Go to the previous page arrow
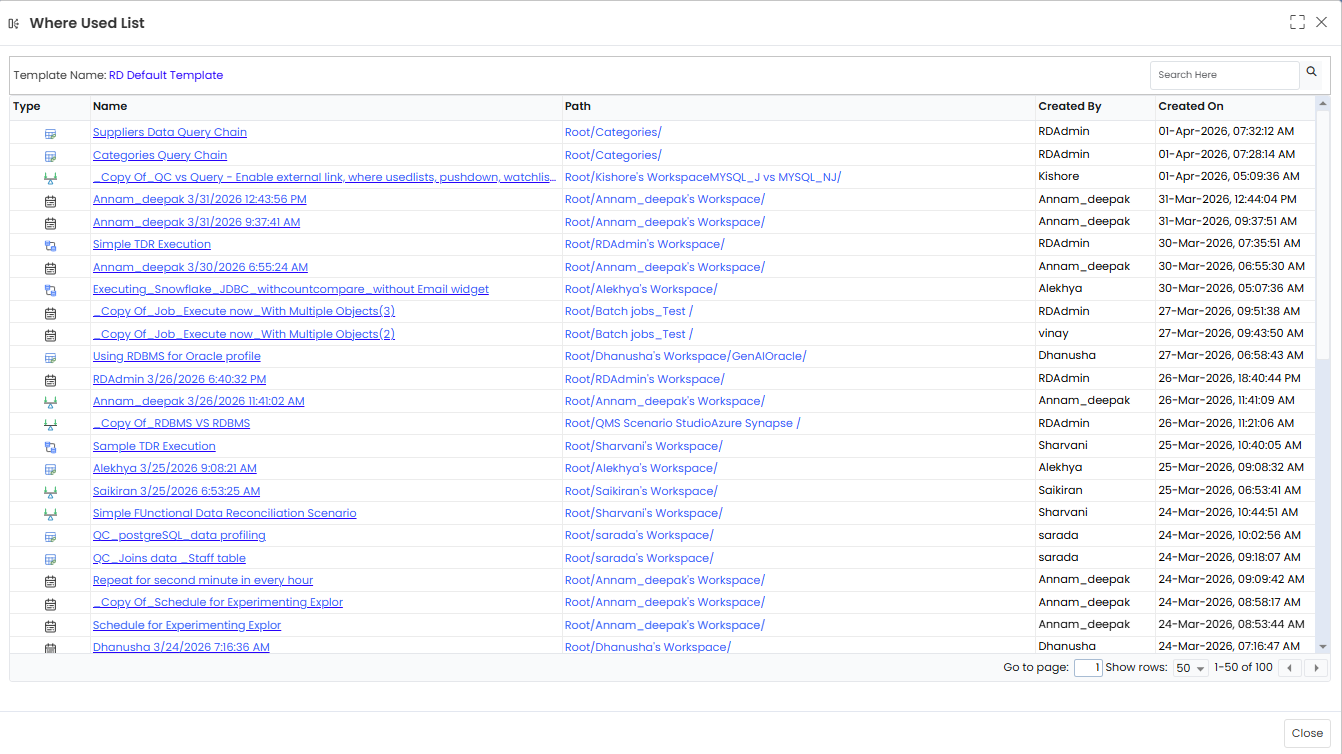This screenshot has height=754, width=1342. tap(1290, 668)
